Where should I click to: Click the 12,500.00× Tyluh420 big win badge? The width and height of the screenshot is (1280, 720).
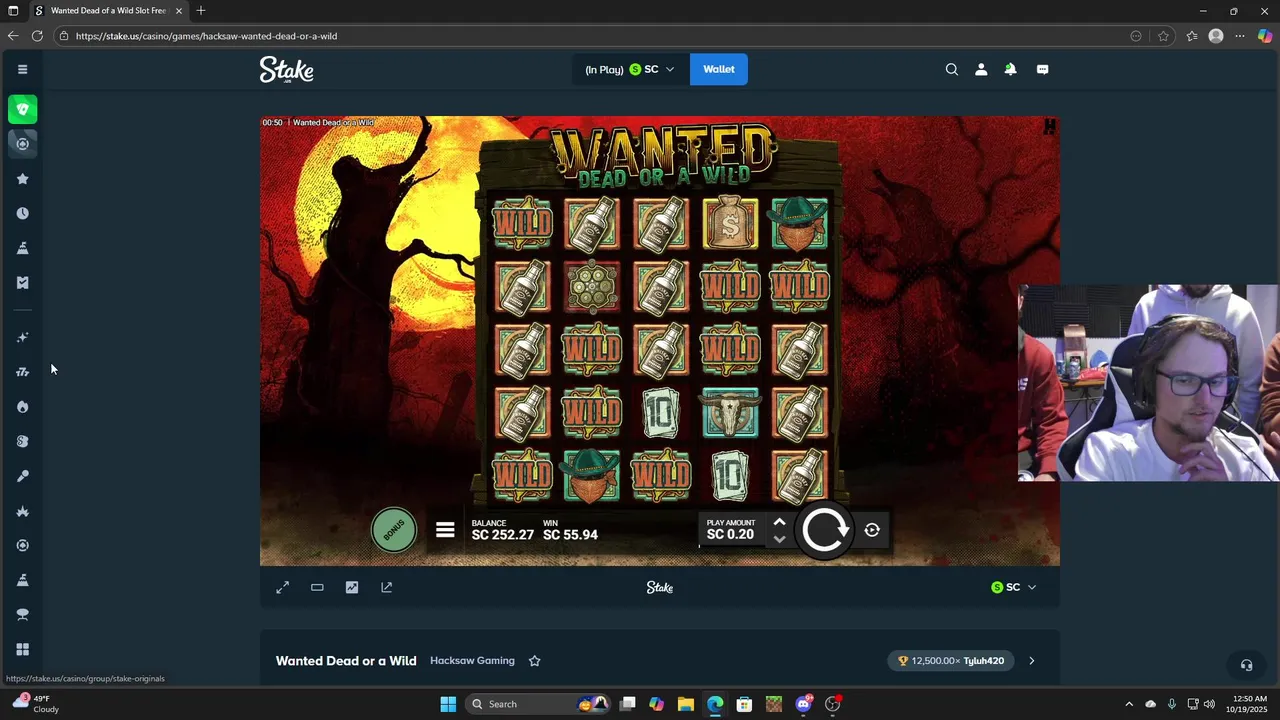point(951,660)
